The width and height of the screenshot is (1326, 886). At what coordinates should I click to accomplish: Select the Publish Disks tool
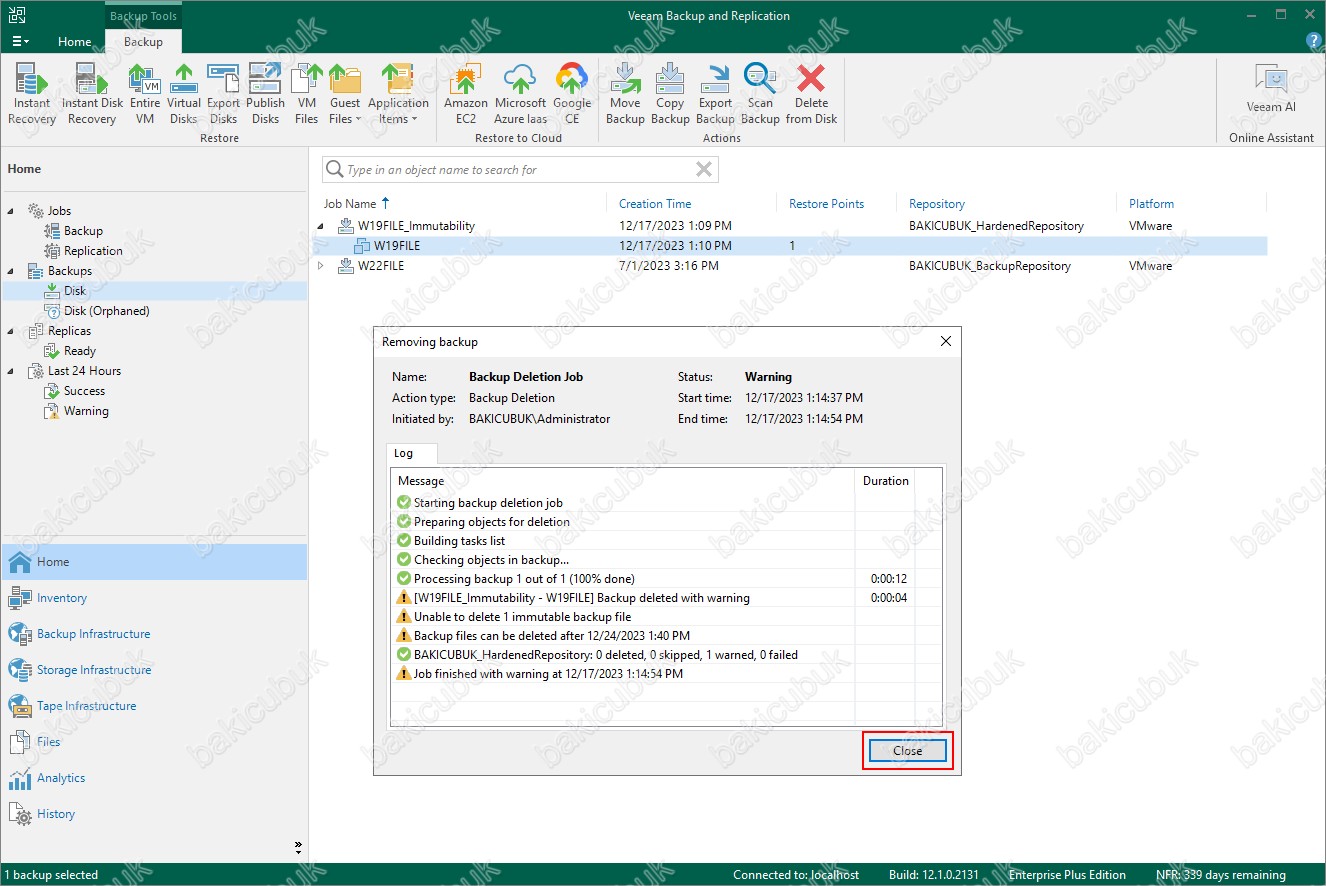coord(265,94)
